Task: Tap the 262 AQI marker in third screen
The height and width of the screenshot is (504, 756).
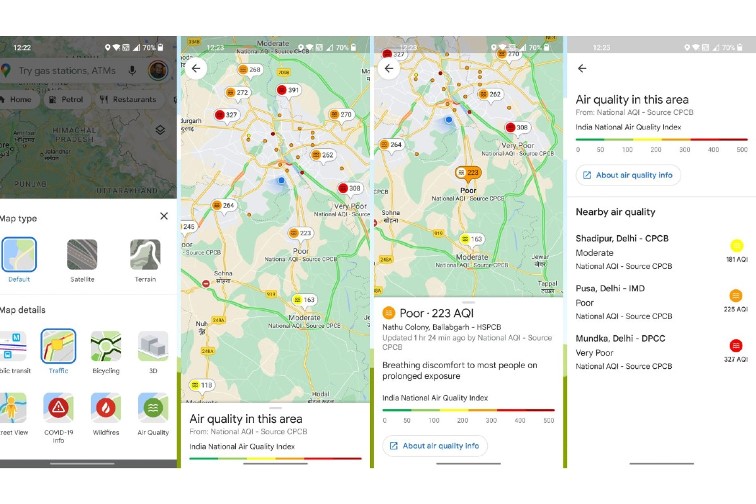Action: click(x=490, y=94)
